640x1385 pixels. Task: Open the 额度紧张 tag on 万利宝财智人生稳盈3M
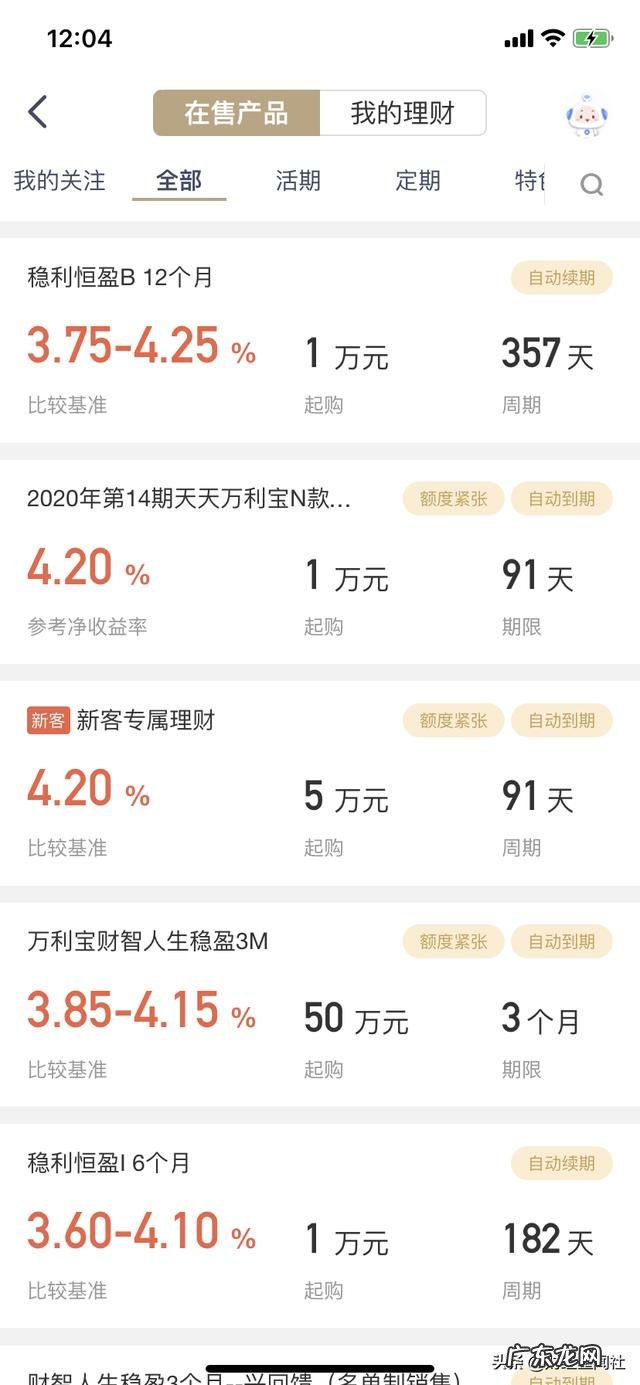[x=452, y=941]
